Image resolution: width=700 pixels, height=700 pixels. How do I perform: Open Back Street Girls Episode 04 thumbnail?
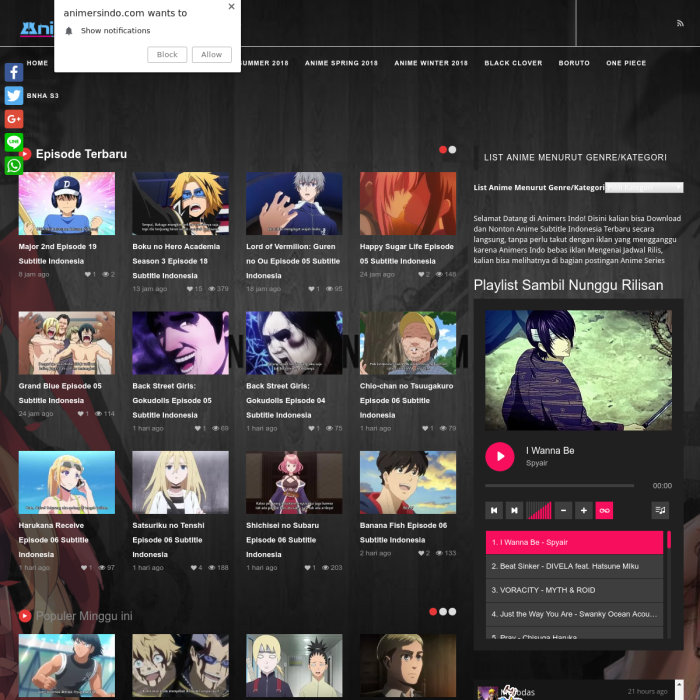[x=294, y=343]
